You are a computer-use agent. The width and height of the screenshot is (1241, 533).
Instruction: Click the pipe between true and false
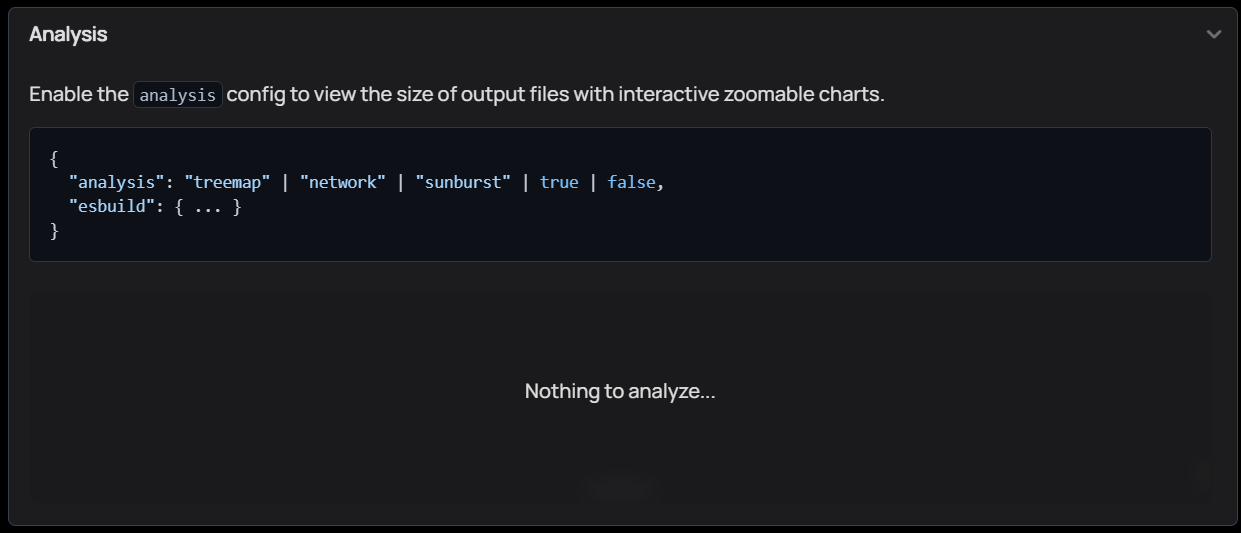[593, 182]
